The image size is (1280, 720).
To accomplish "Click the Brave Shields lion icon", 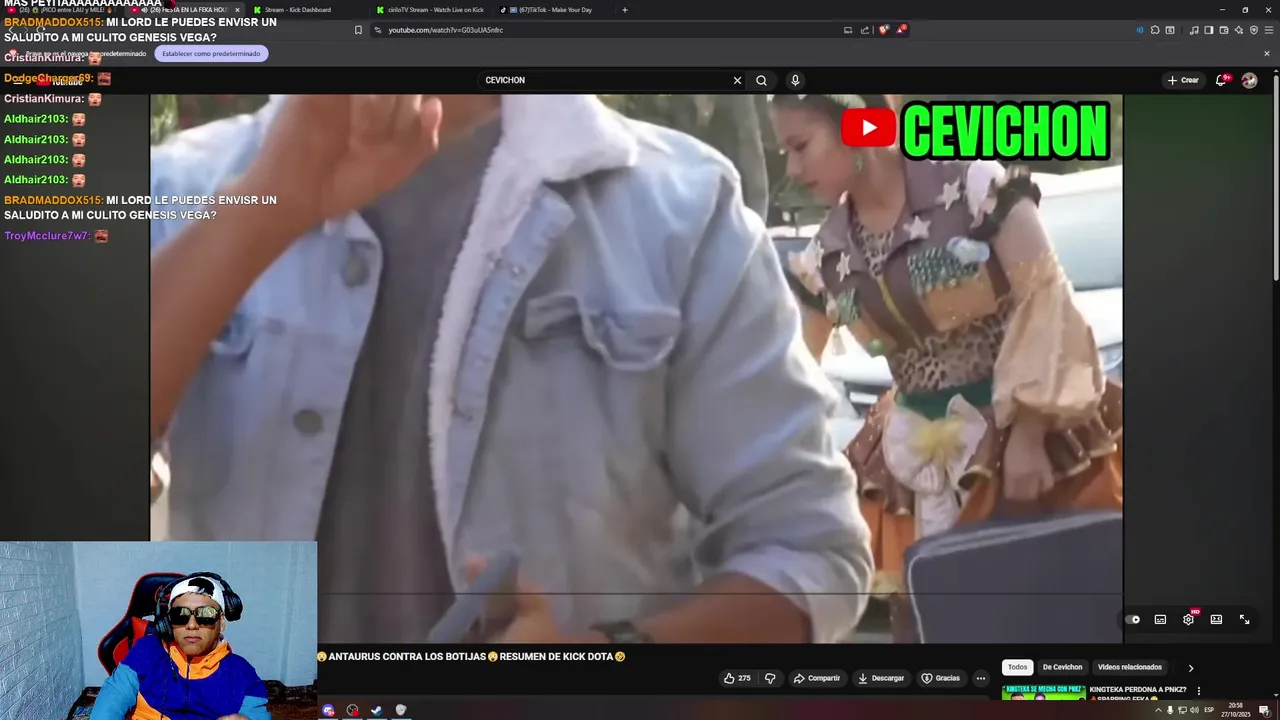I will [x=883, y=30].
